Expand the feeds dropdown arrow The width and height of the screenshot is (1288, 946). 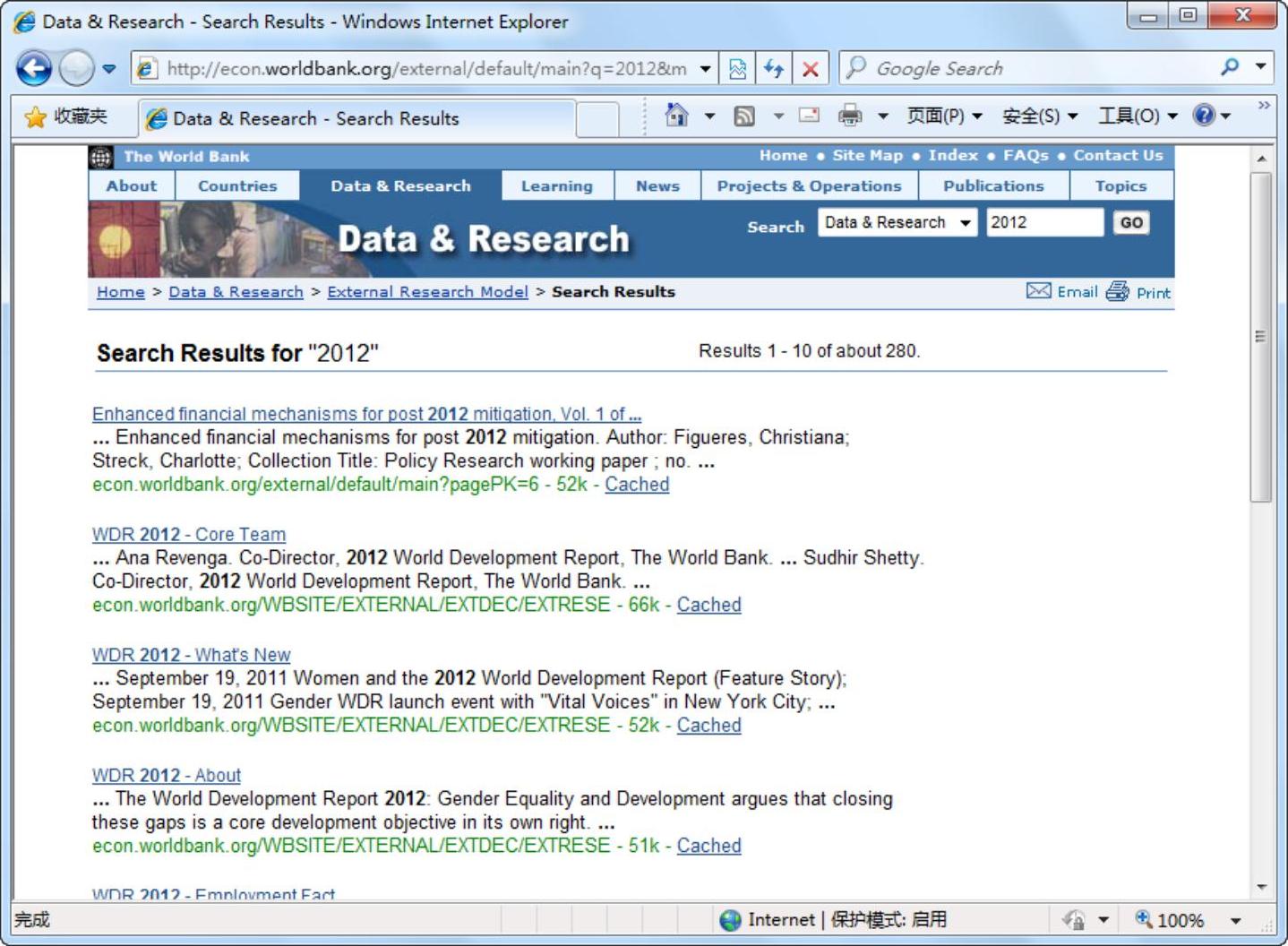point(778,116)
